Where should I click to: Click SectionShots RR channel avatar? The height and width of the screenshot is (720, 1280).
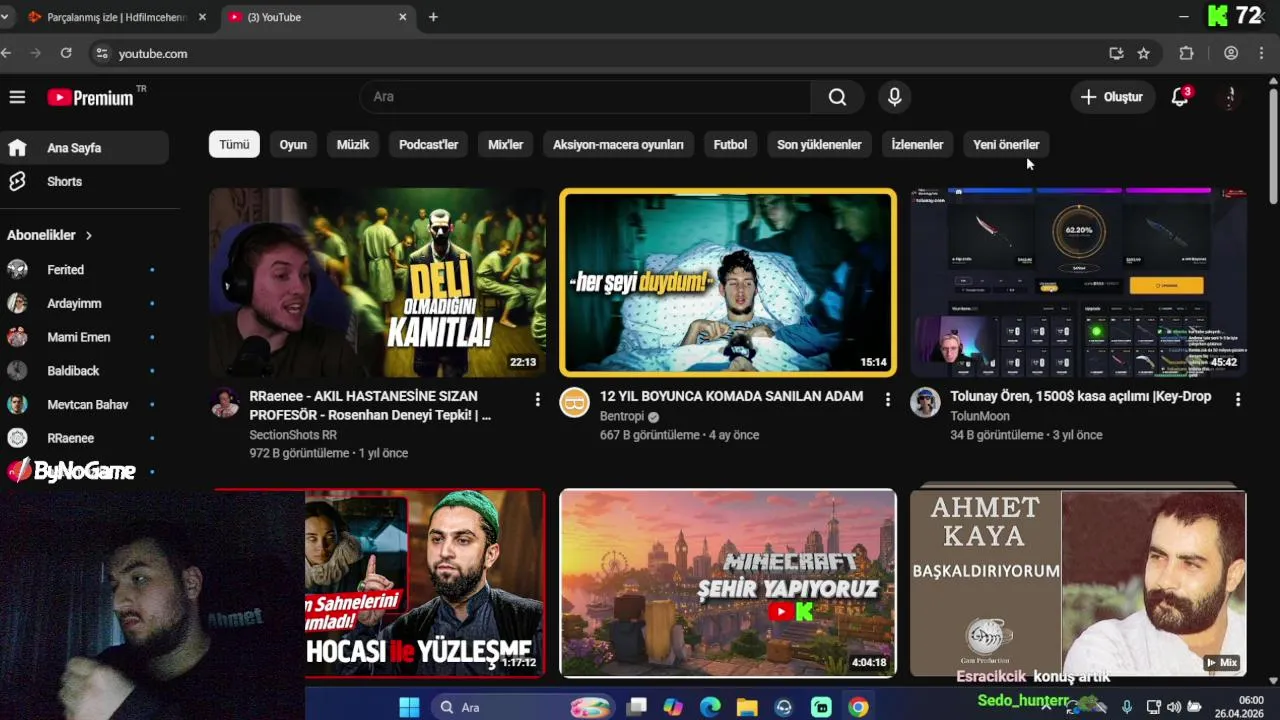[224, 403]
